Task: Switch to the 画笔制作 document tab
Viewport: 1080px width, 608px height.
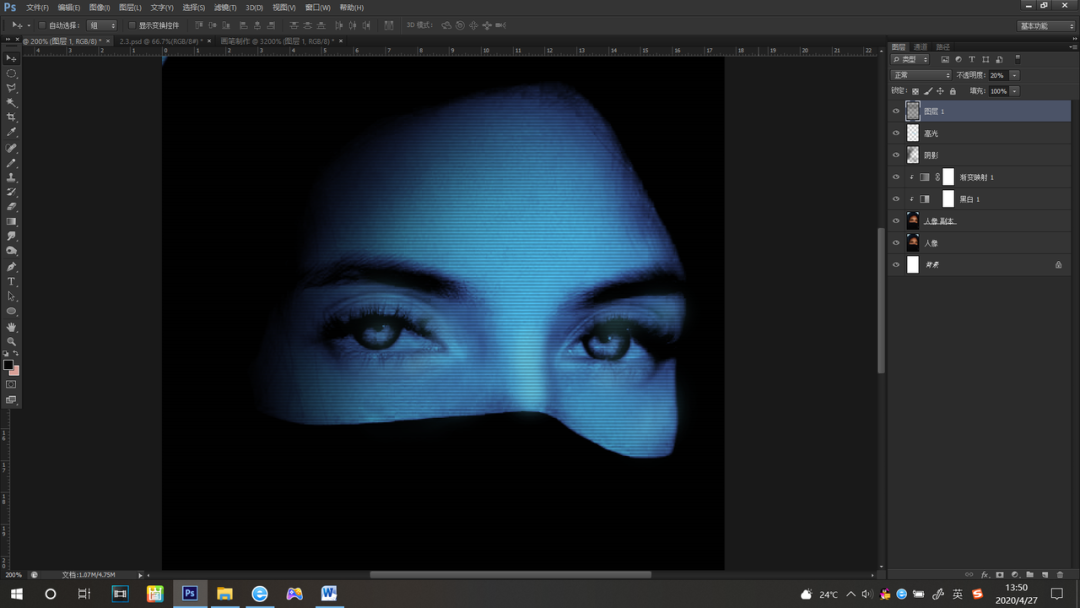Action: point(278,41)
